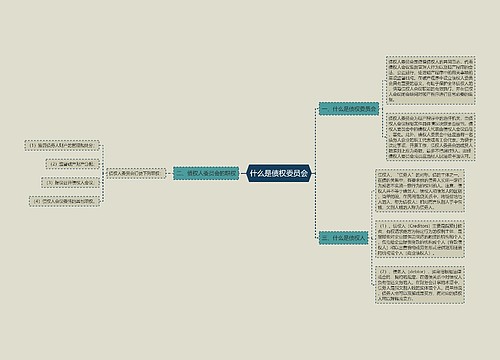Click the teal node 一、什么是债权委员会

pyautogui.click(x=349, y=109)
